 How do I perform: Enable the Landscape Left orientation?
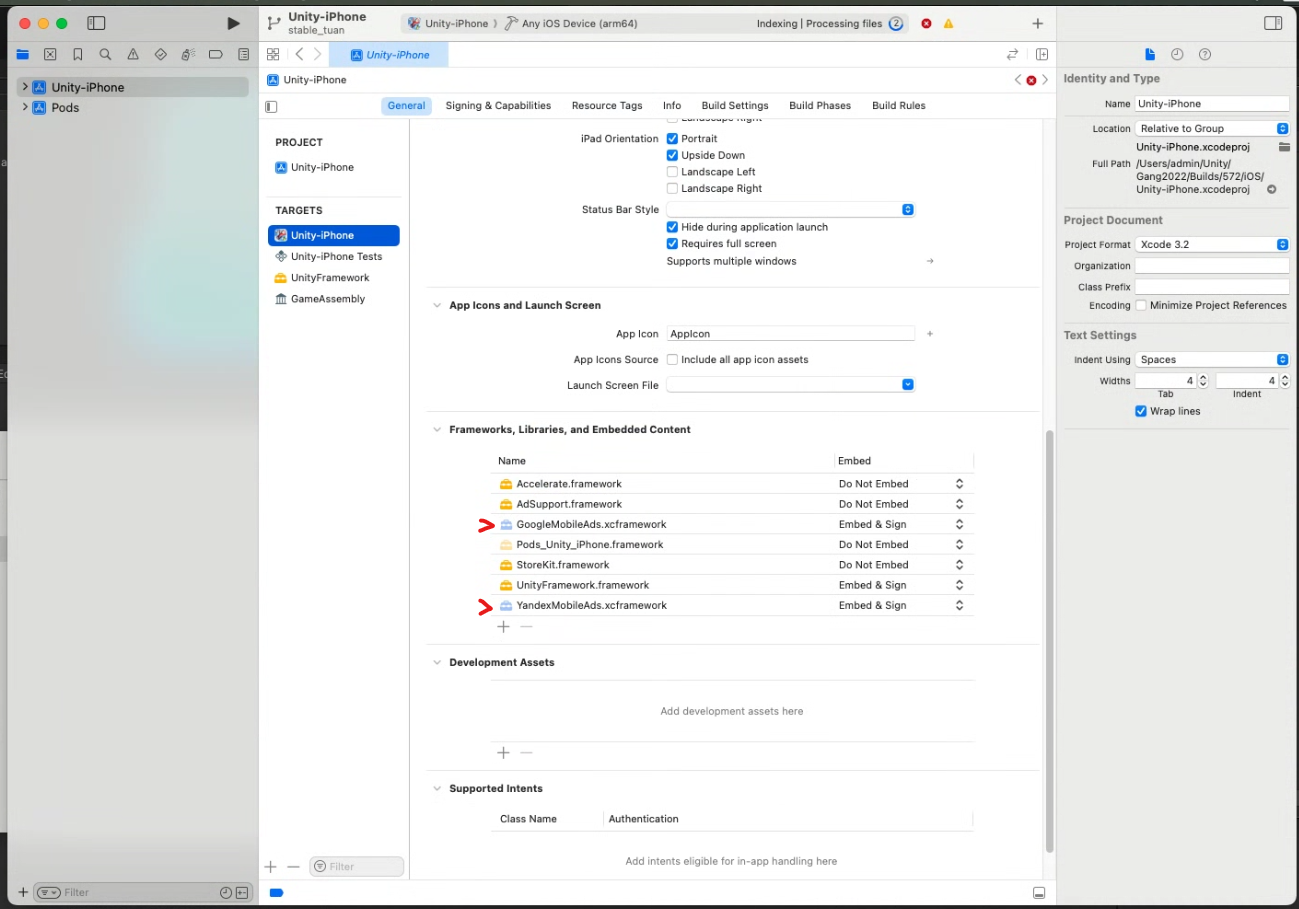pyautogui.click(x=673, y=172)
